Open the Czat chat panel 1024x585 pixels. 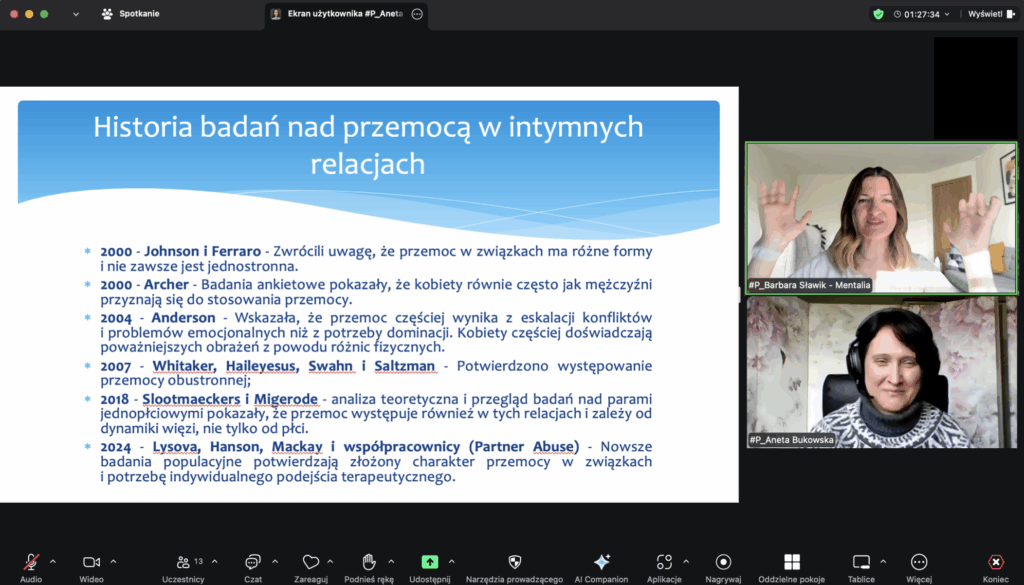point(253,562)
